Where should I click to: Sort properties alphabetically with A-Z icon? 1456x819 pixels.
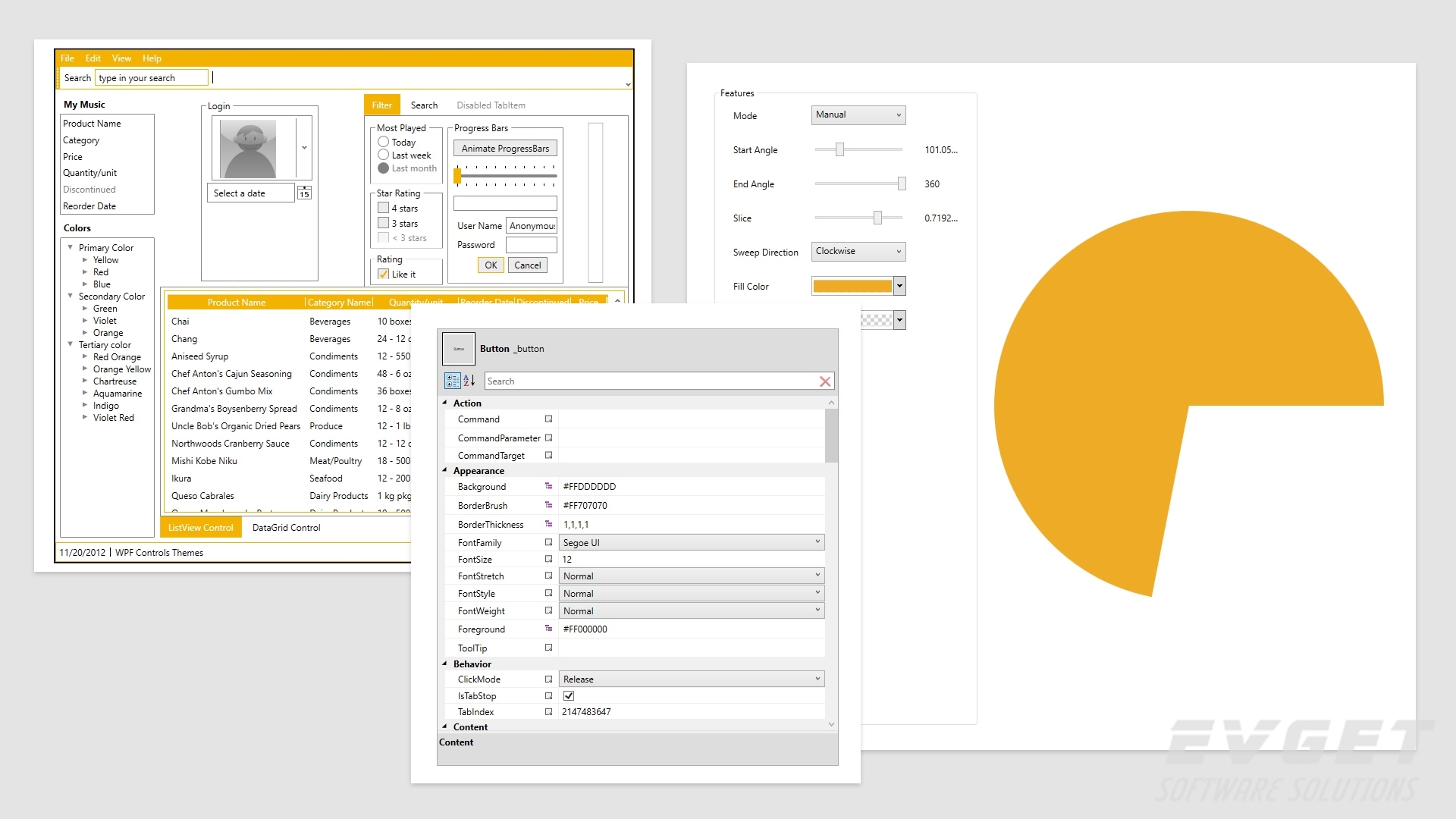[469, 381]
